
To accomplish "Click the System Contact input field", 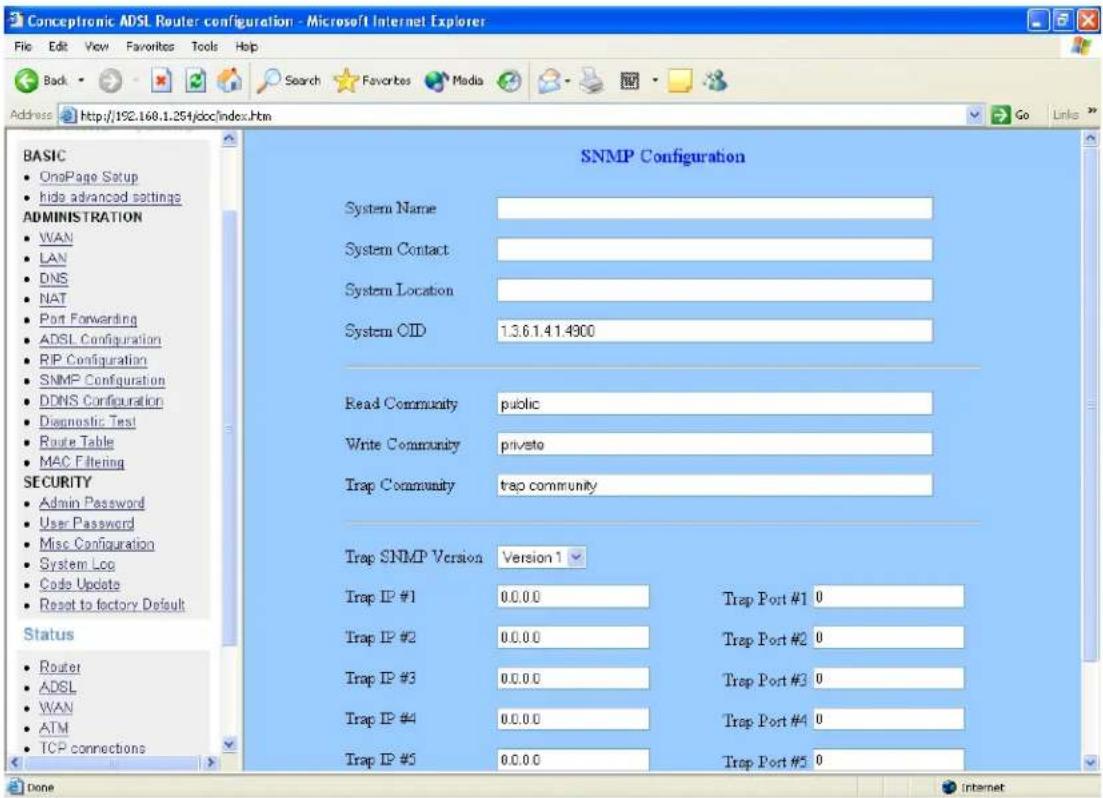I will tap(715, 249).
